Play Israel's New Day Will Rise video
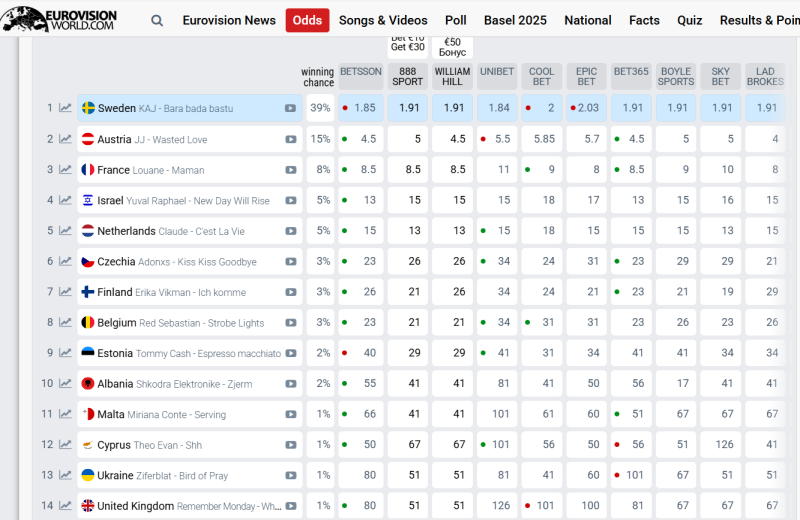800x520 pixels. [x=291, y=201]
